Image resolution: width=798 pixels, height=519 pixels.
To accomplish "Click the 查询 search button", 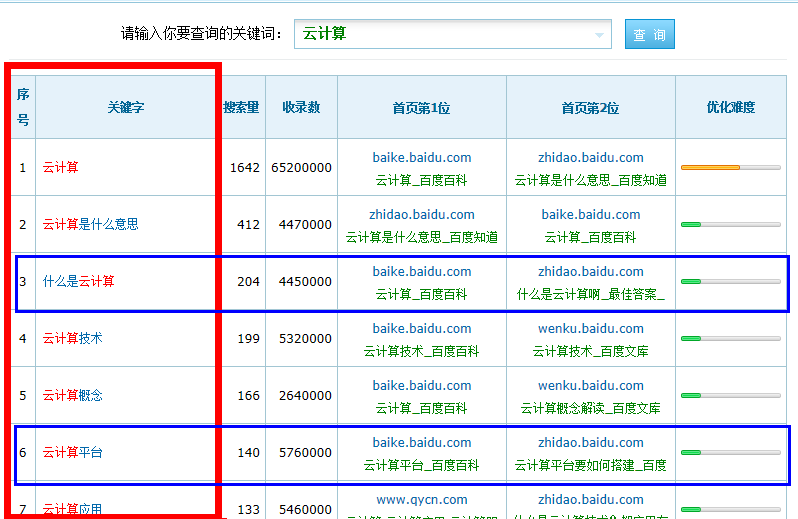I will (649, 34).
